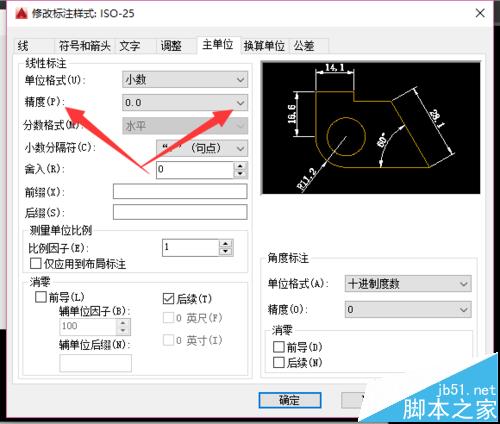This screenshot has height=424, width=500.
Task: Decrease the 舍入(R) value with down arrow
Action: [x=240, y=174]
